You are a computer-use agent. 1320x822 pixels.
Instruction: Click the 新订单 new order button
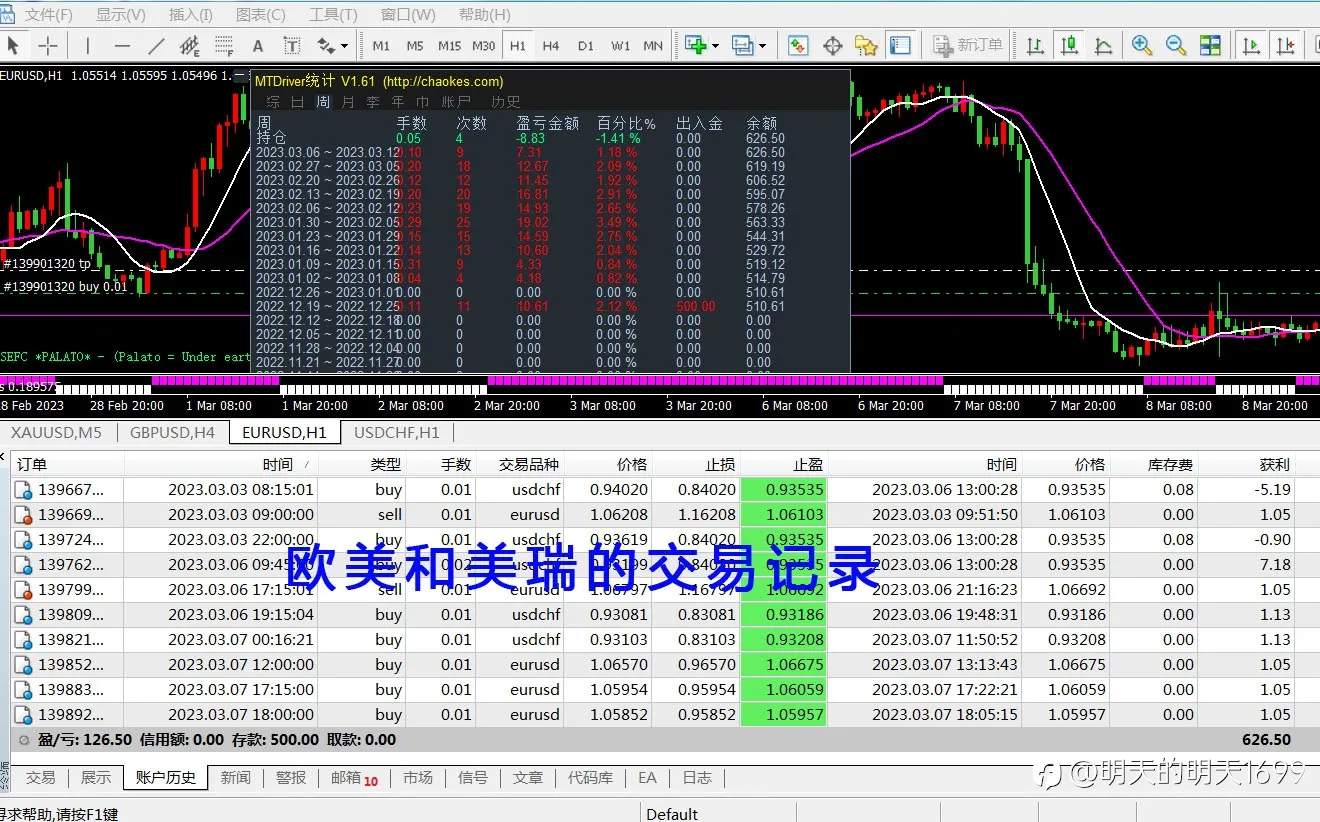(x=967, y=46)
